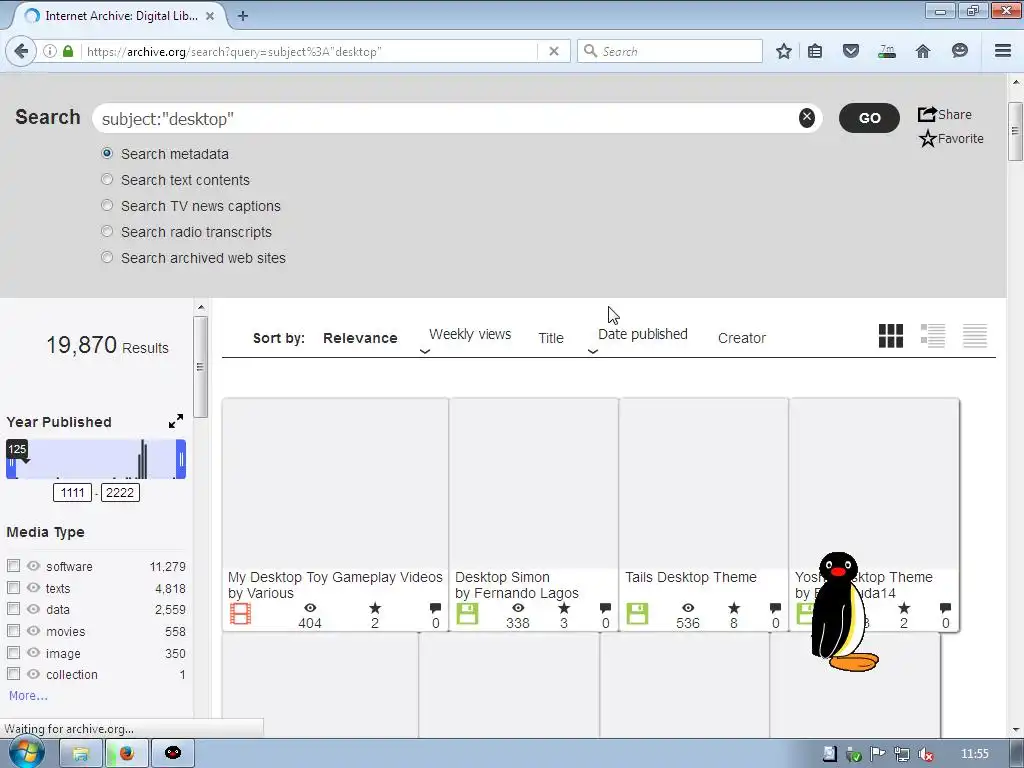Click the muted volume tray icon
The height and width of the screenshot is (768, 1024).
pyautogui.click(x=925, y=754)
